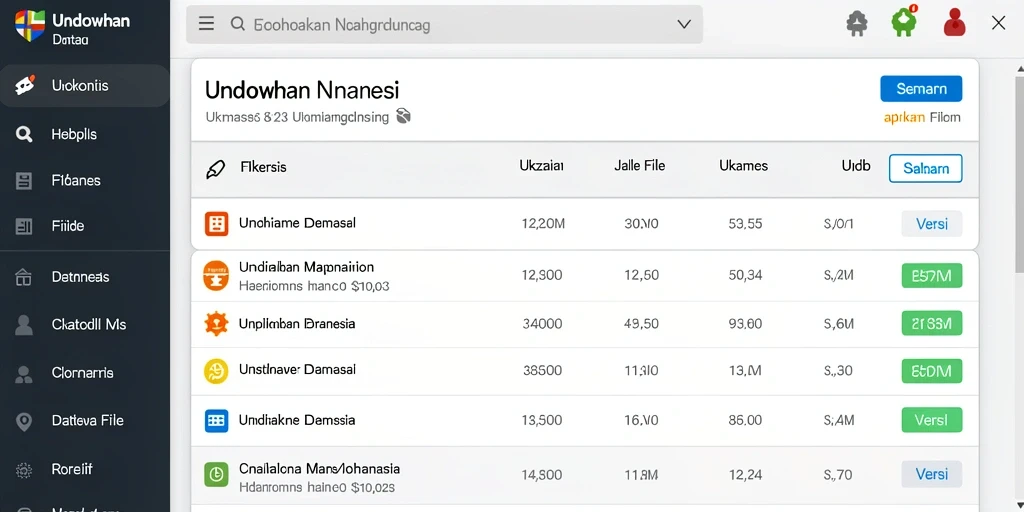Image resolution: width=1024 pixels, height=512 pixels.
Task: Click the green E5DM button
Action: [x=931, y=371]
